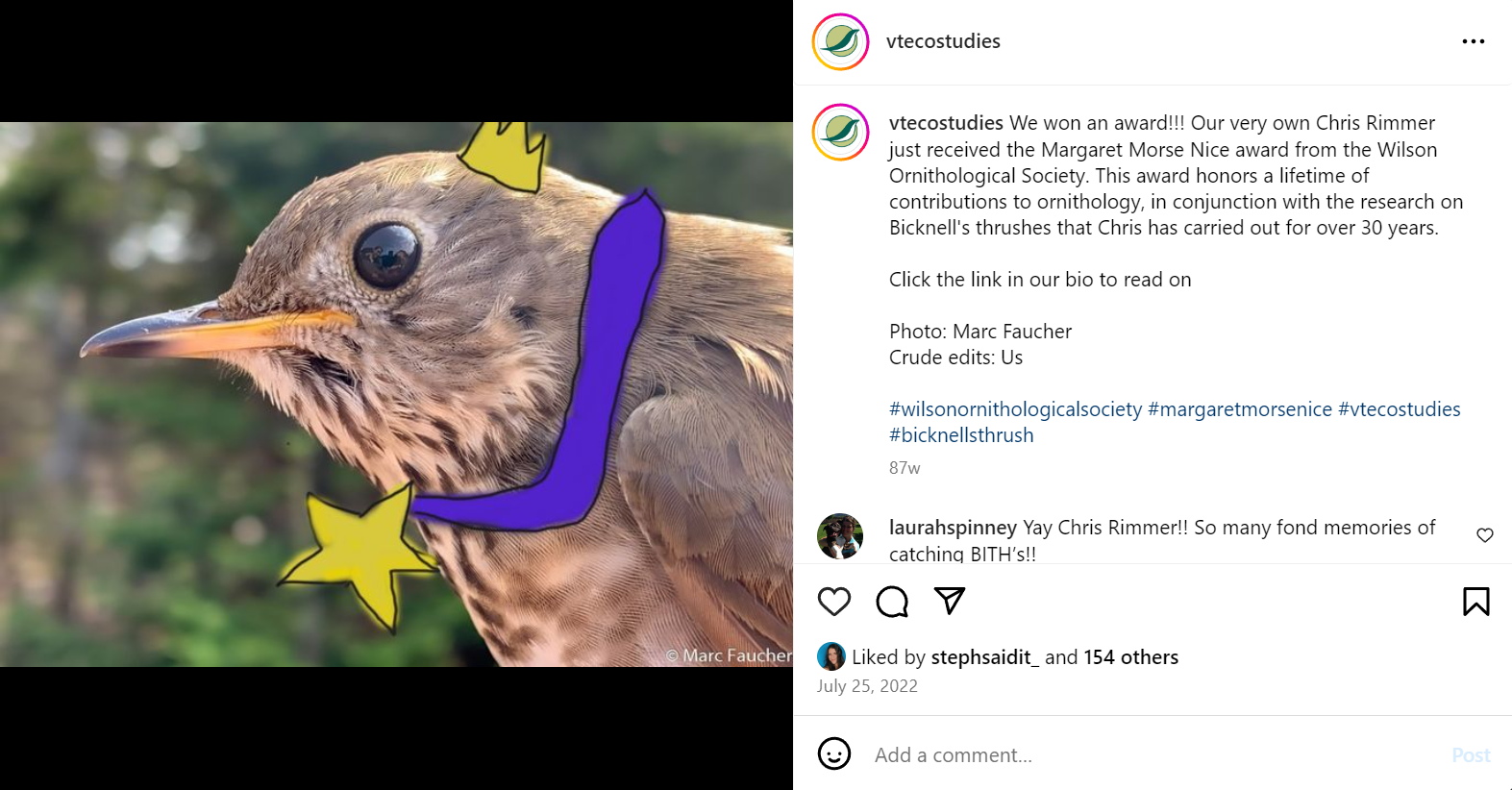Click the vtecostudies username in header
The height and width of the screenshot is (790, 1512).
pyautogui.click(x=943, y=41)
